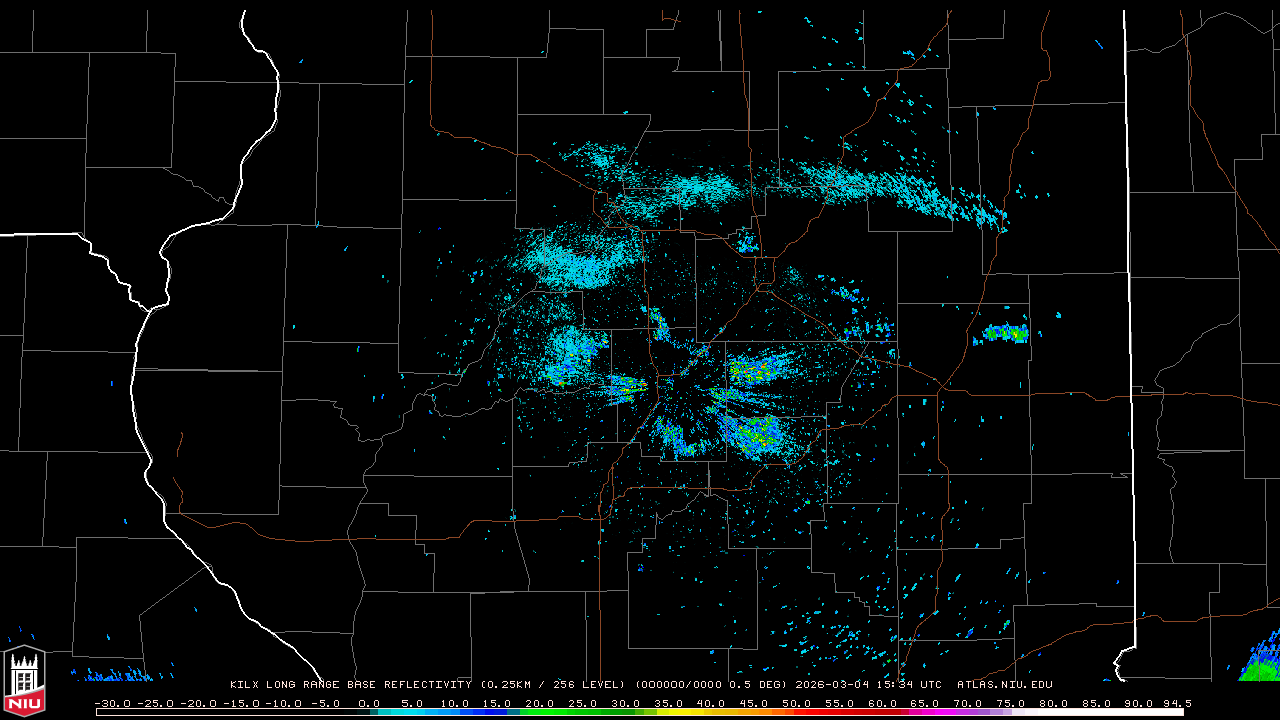Click the dense cyan echo cluster northwest of radar
Screen dimensions: 1280x720
point(575,262)
